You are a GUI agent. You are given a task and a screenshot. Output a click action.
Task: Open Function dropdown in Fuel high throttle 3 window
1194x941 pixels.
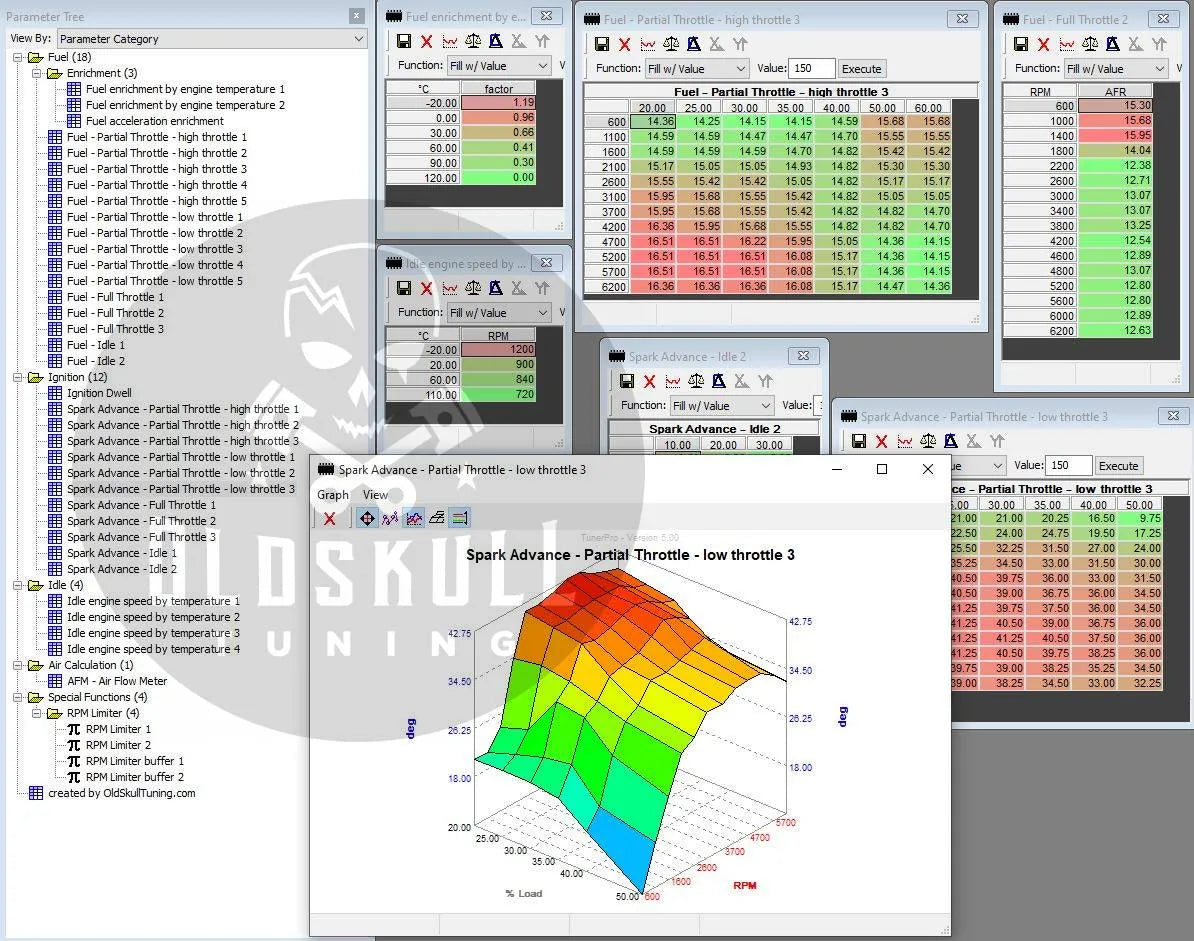point(697,69)
